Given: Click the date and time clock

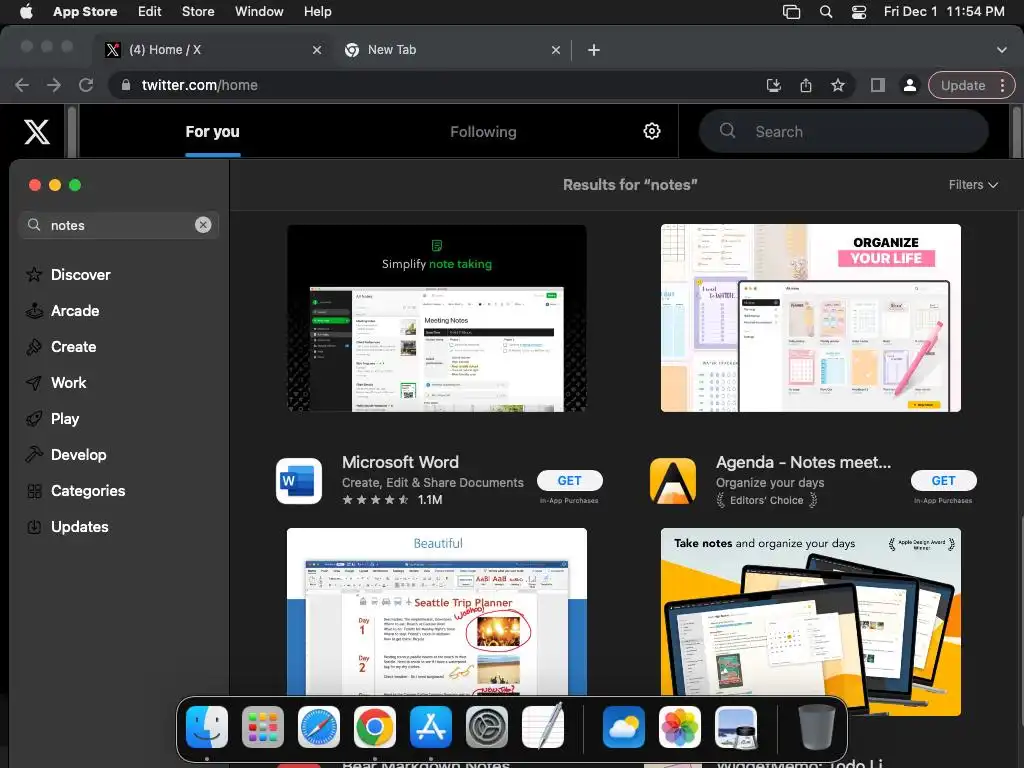Looking at the screenshot, I should 944,12.
